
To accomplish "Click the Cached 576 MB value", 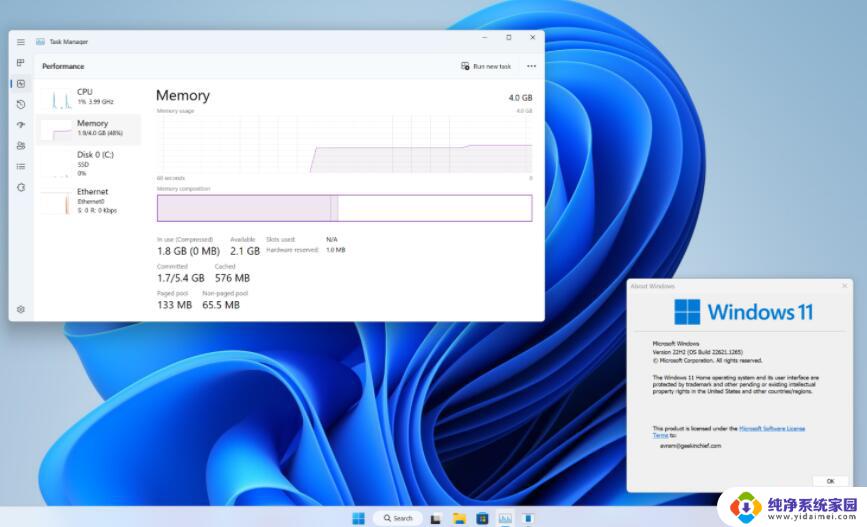I will pyautogui.click(x=232, y=278).
